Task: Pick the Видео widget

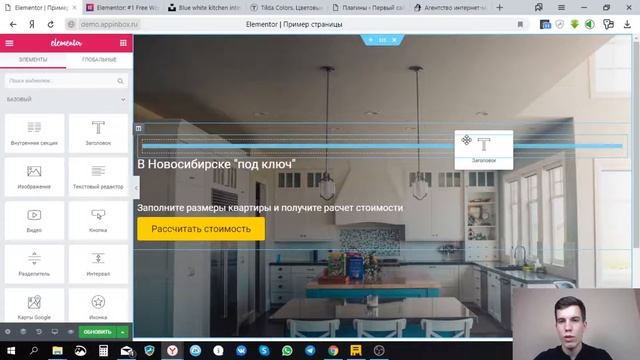Action: coord(34,221)
